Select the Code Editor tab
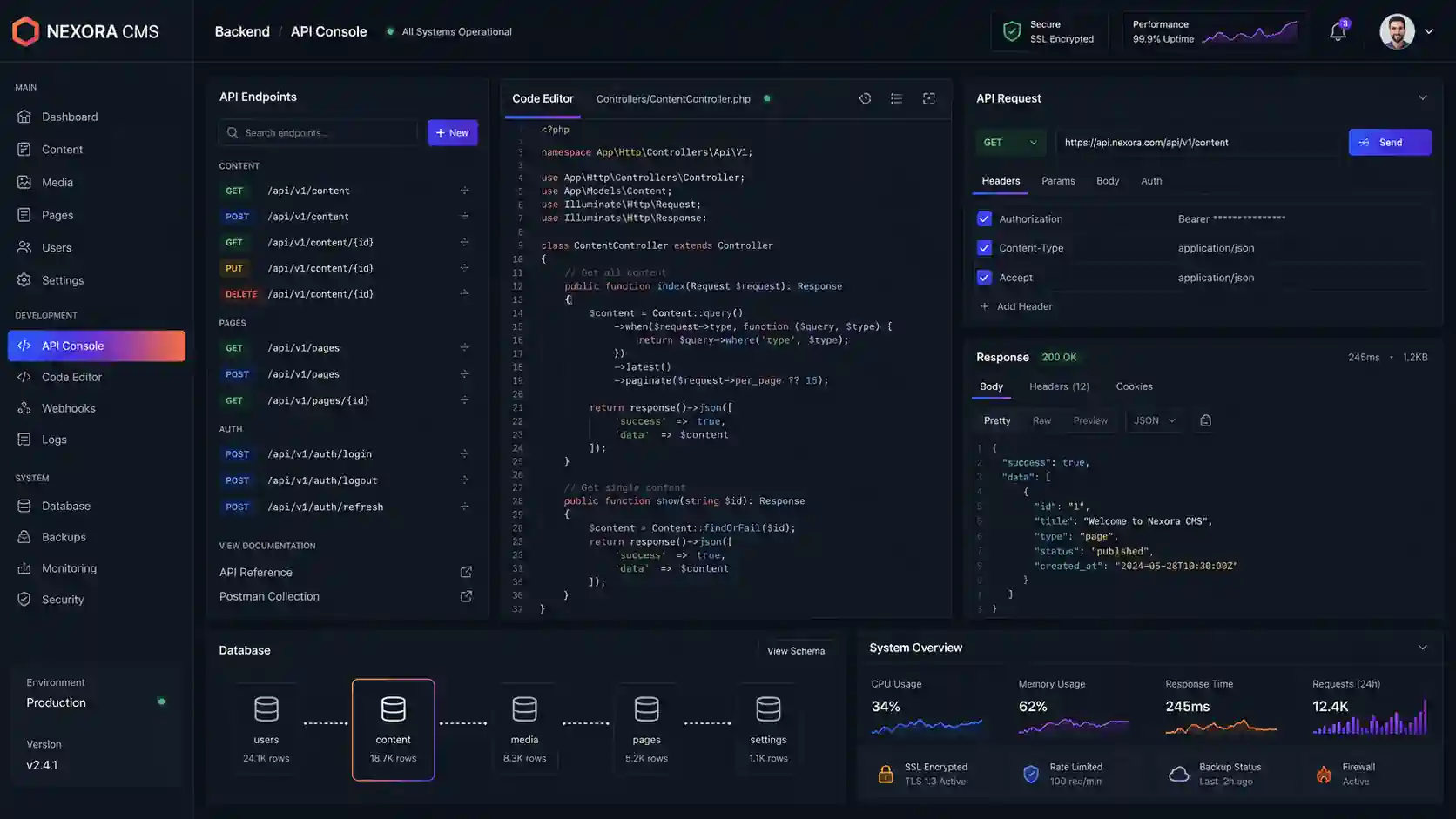The height and width of the screenshot is (819, 1456). coord(543,98)
